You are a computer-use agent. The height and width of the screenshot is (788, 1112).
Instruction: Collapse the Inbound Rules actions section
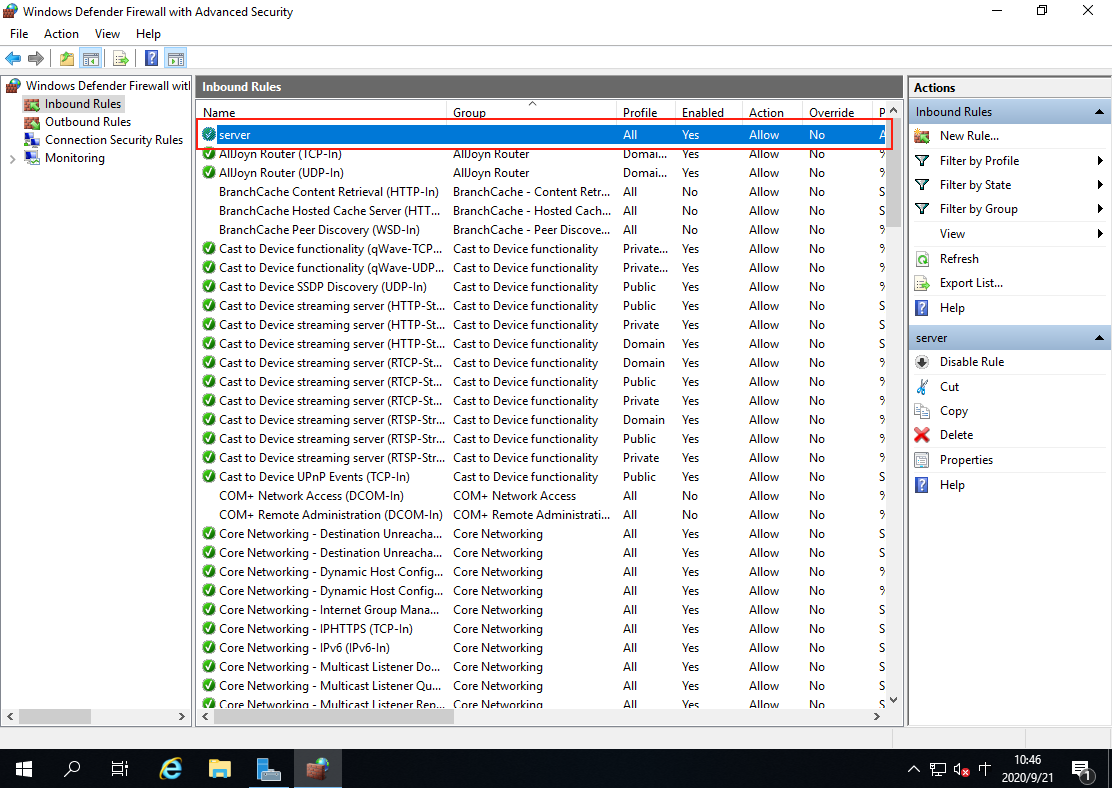[x=1099, y=111]
